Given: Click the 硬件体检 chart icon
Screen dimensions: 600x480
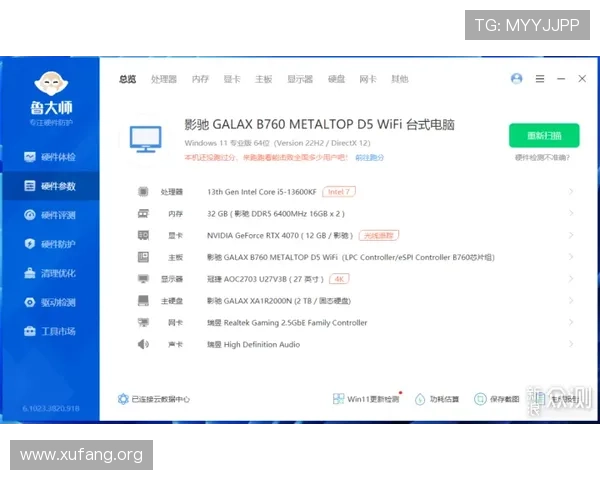Looking at the screenshot, I should 29,157.
